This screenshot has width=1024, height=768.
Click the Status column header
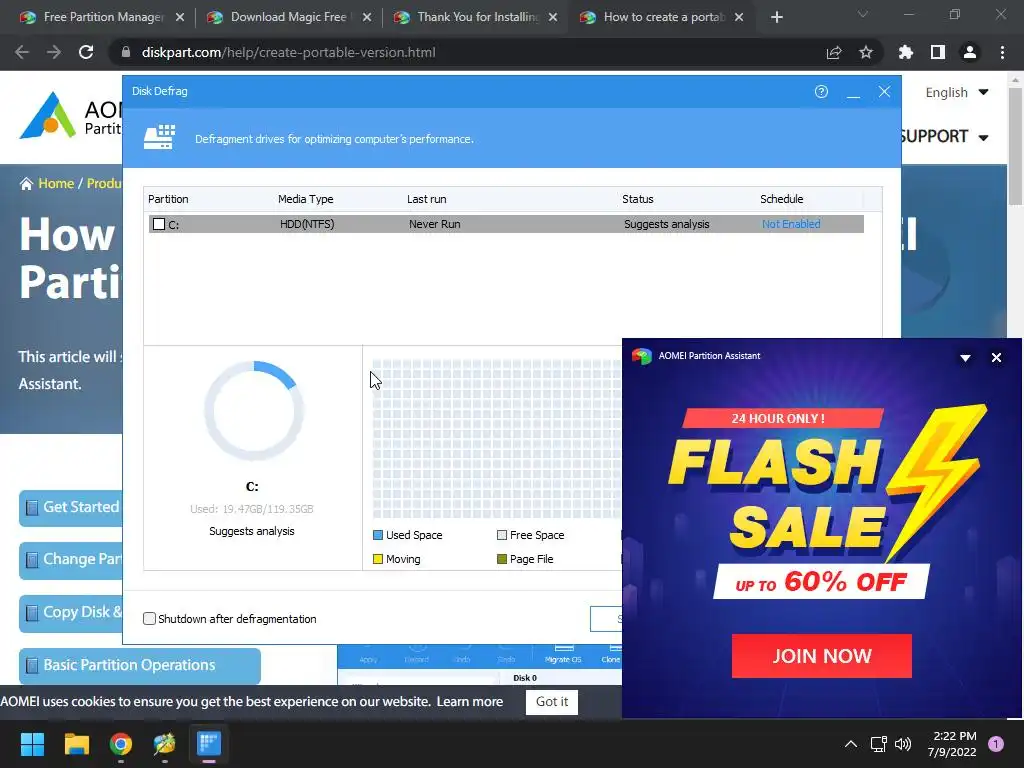(x=637, y=199)
